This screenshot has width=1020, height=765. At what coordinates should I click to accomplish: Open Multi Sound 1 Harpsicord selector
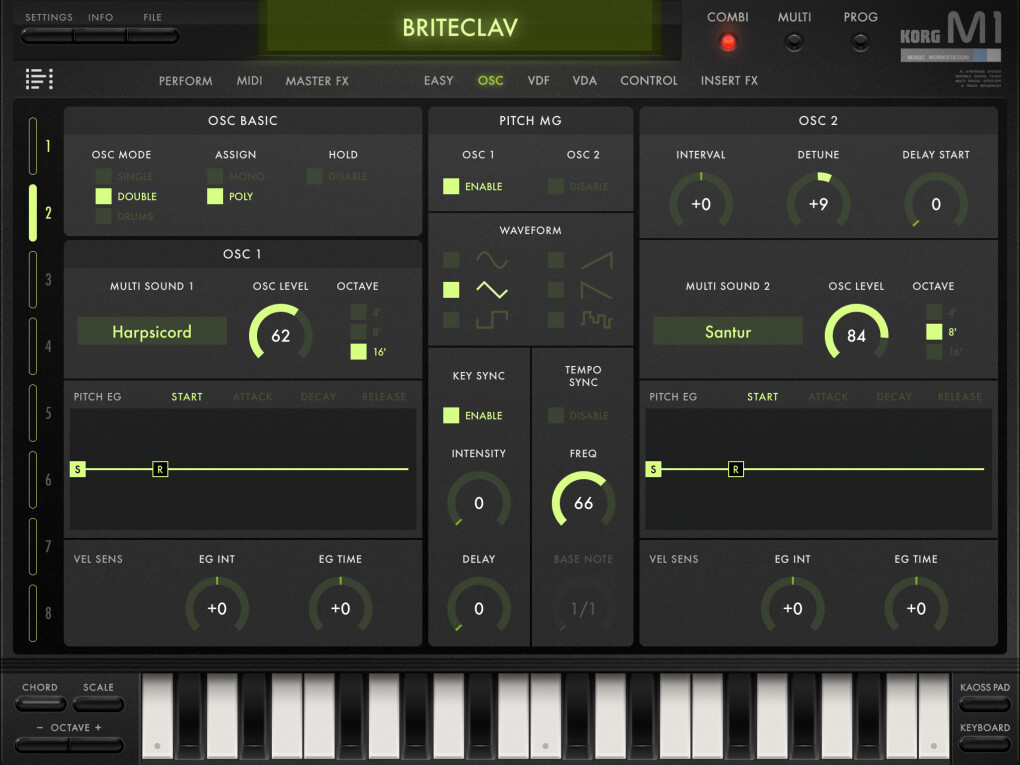[x=152, y=331]
